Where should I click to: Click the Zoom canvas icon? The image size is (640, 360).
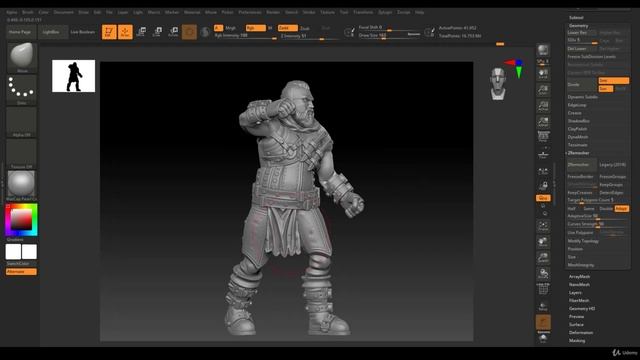(x=543, y=90)
